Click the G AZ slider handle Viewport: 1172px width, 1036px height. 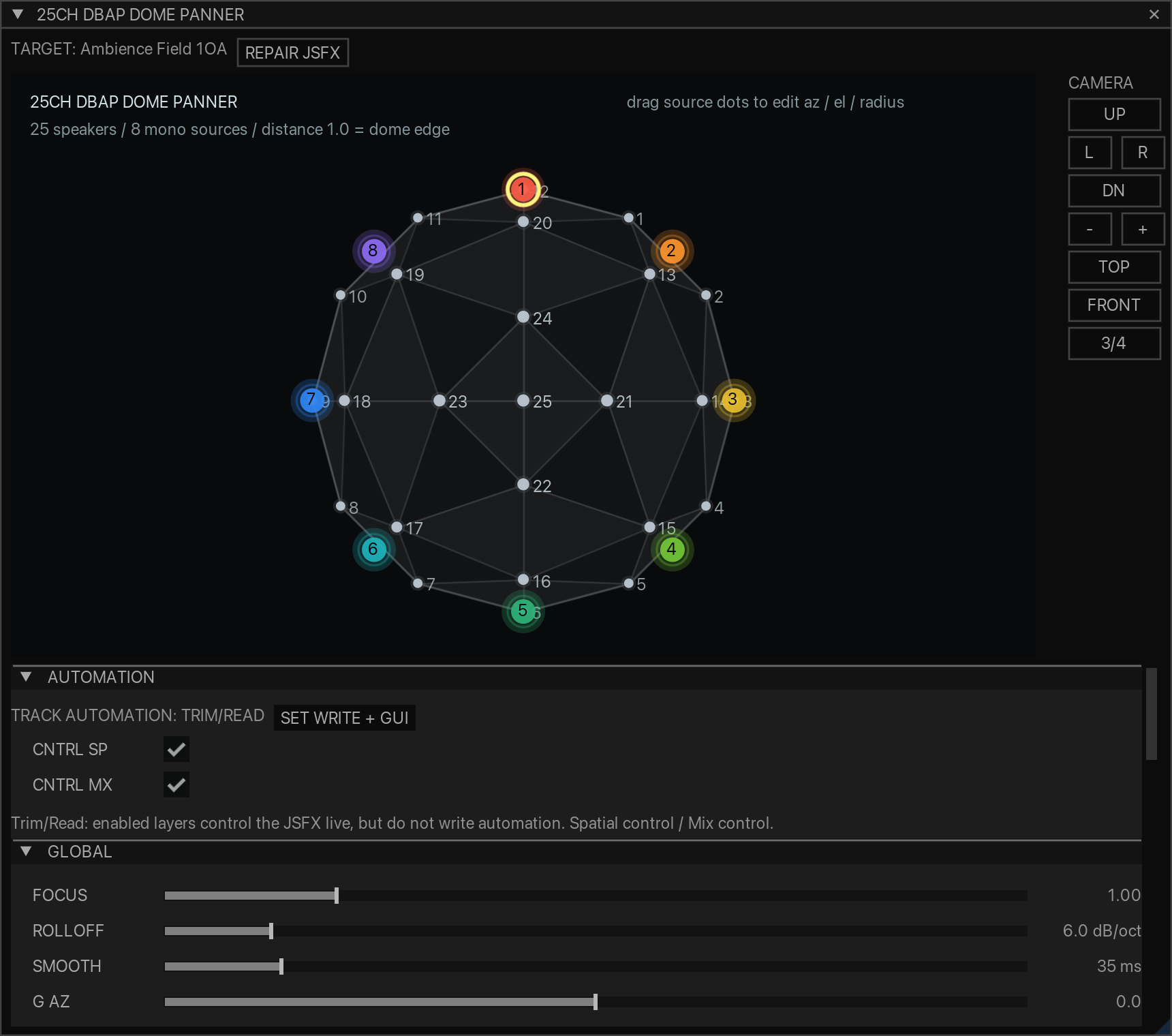click(596, 1002)
